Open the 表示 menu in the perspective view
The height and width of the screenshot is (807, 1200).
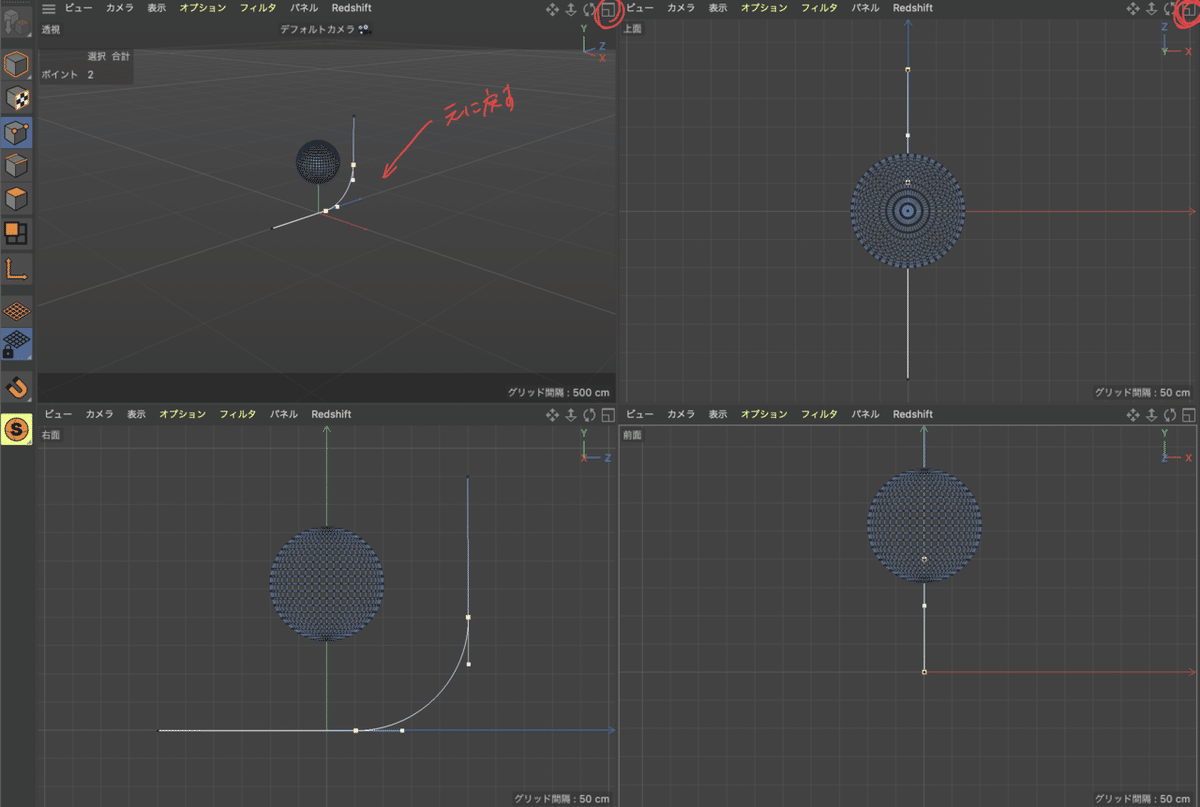click(x=157, y=8)
